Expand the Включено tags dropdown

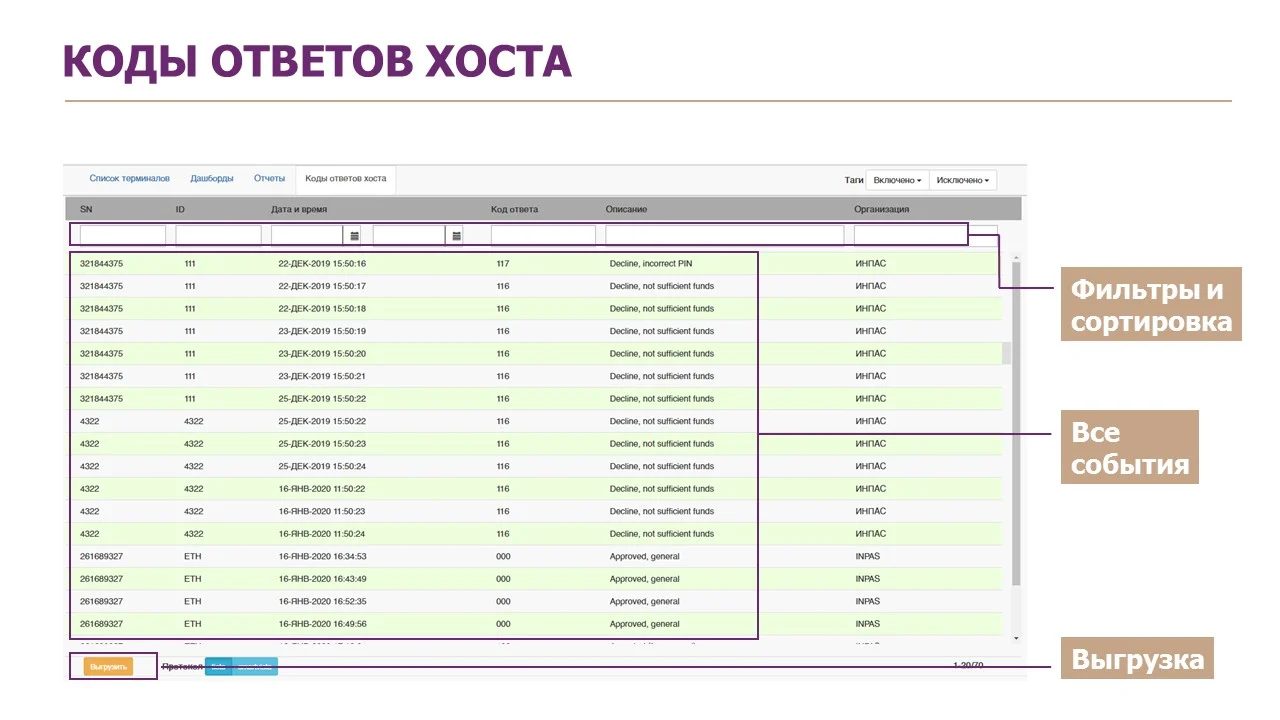click(897, 180)
